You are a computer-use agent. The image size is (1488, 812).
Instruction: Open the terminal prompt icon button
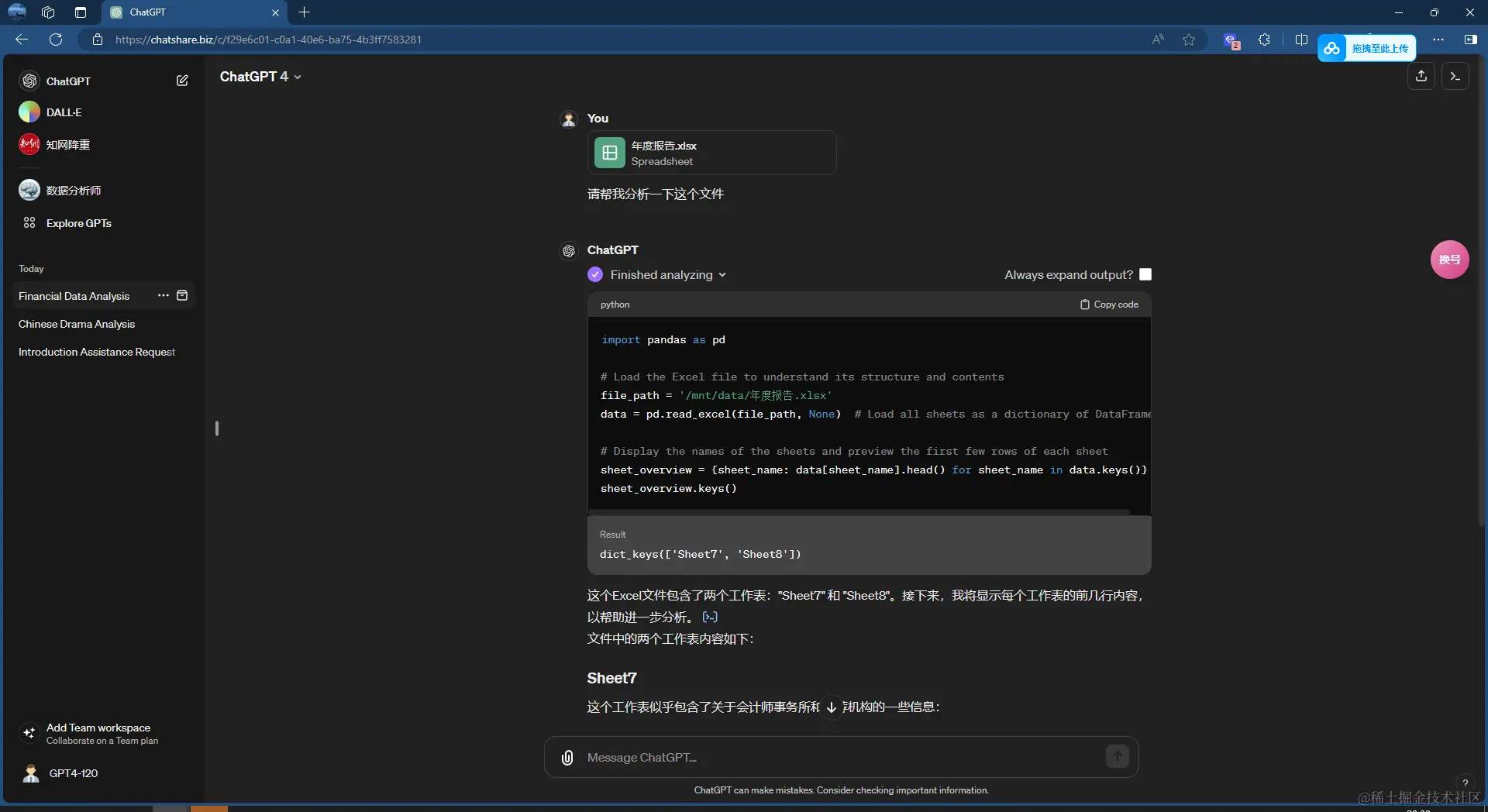point(1455,76)
